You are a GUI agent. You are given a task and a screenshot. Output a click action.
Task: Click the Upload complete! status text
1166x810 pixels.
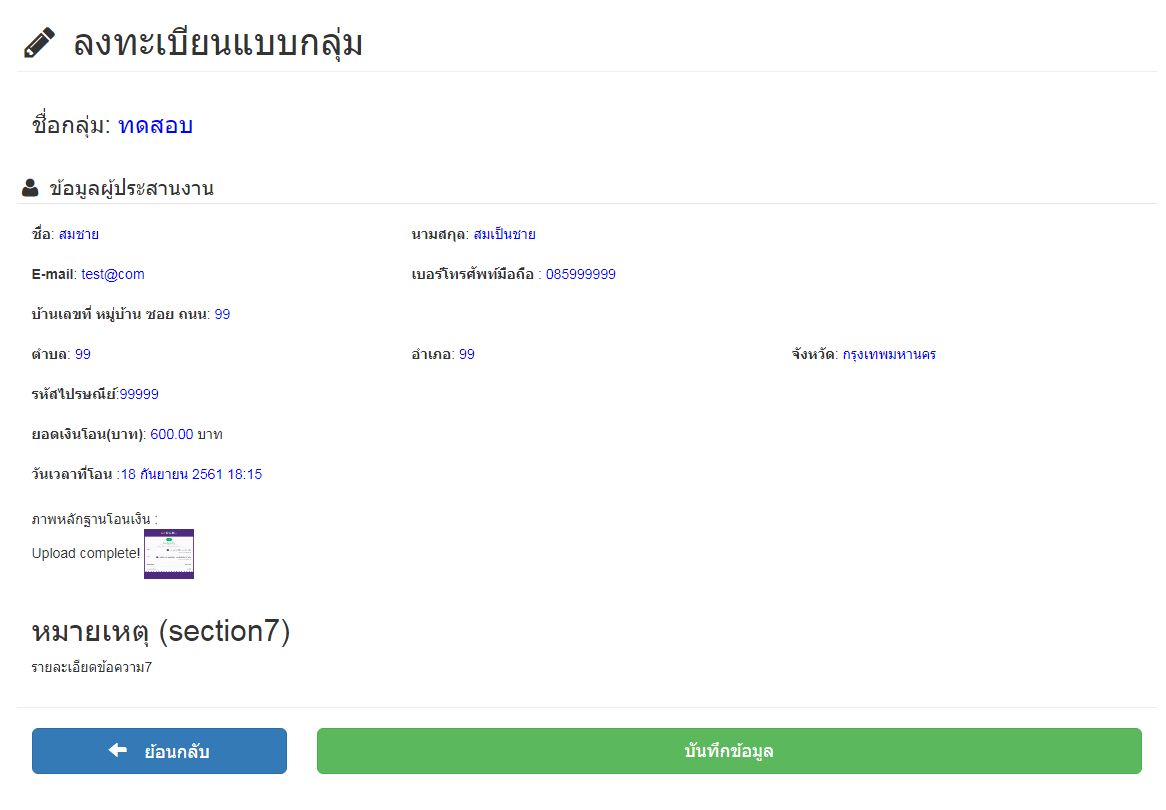[x=86, y=553]
